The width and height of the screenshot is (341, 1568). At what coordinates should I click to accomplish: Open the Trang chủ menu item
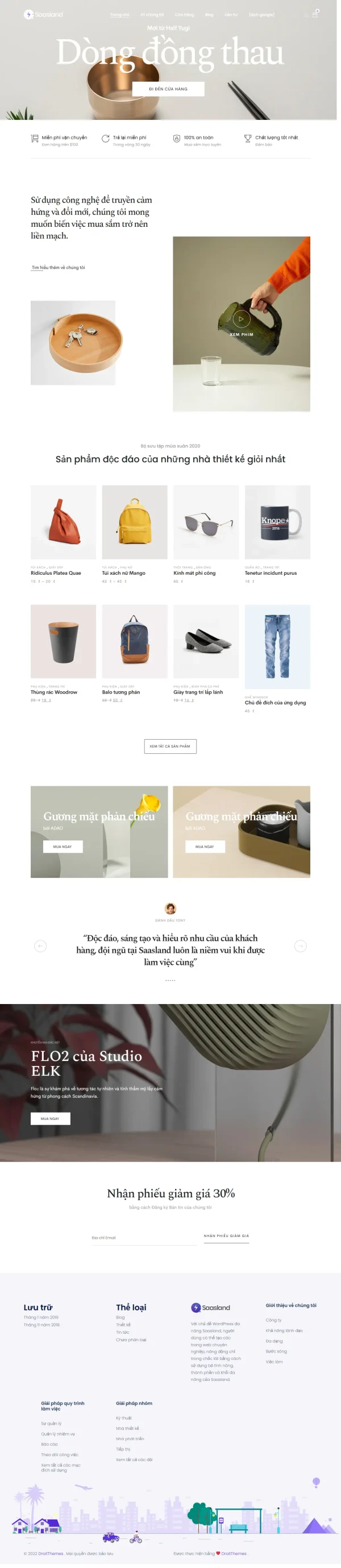point(119,15)
